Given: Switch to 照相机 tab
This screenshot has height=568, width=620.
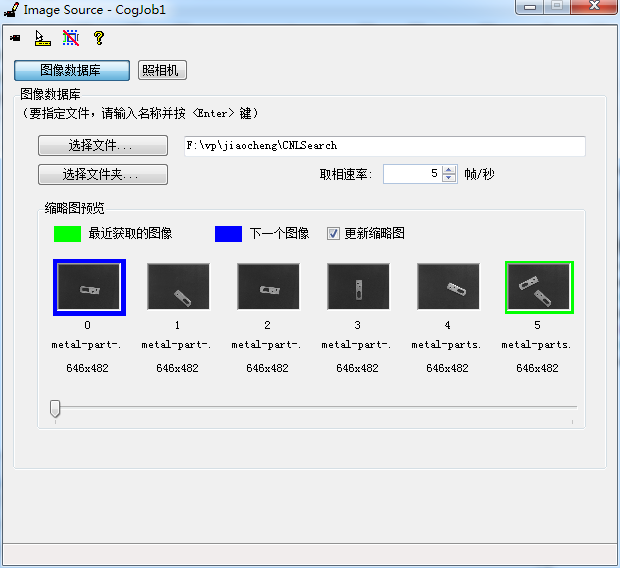Looking at the screenshot, I should (162, 70).
